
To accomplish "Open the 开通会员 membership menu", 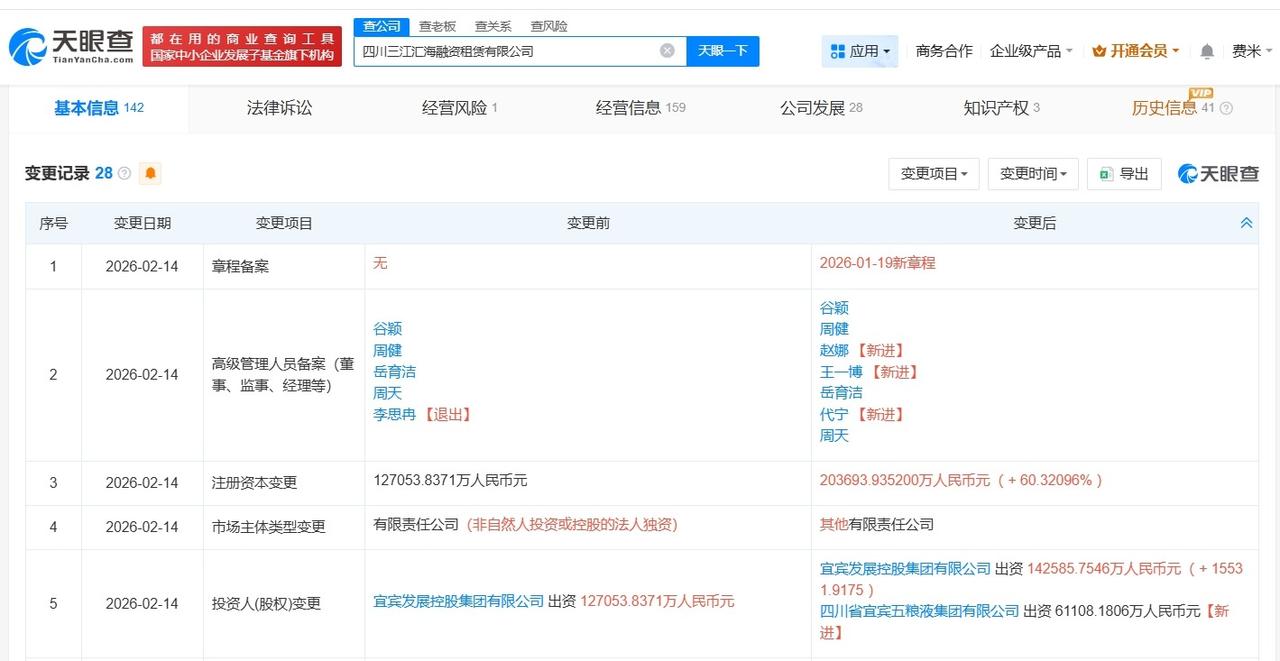I will [x=1139, y=50].
